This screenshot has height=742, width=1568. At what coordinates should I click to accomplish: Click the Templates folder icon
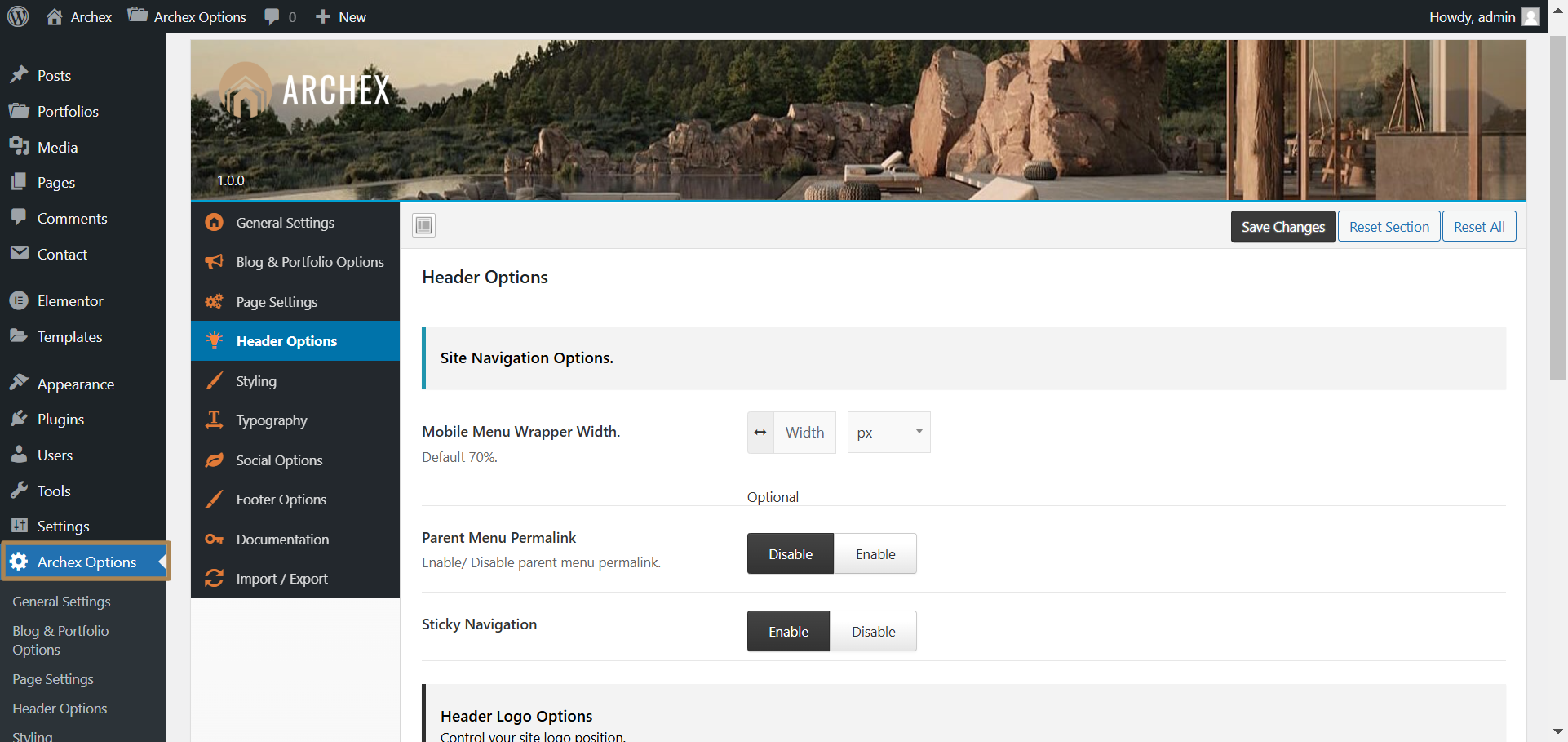click(x=19, y=336)
